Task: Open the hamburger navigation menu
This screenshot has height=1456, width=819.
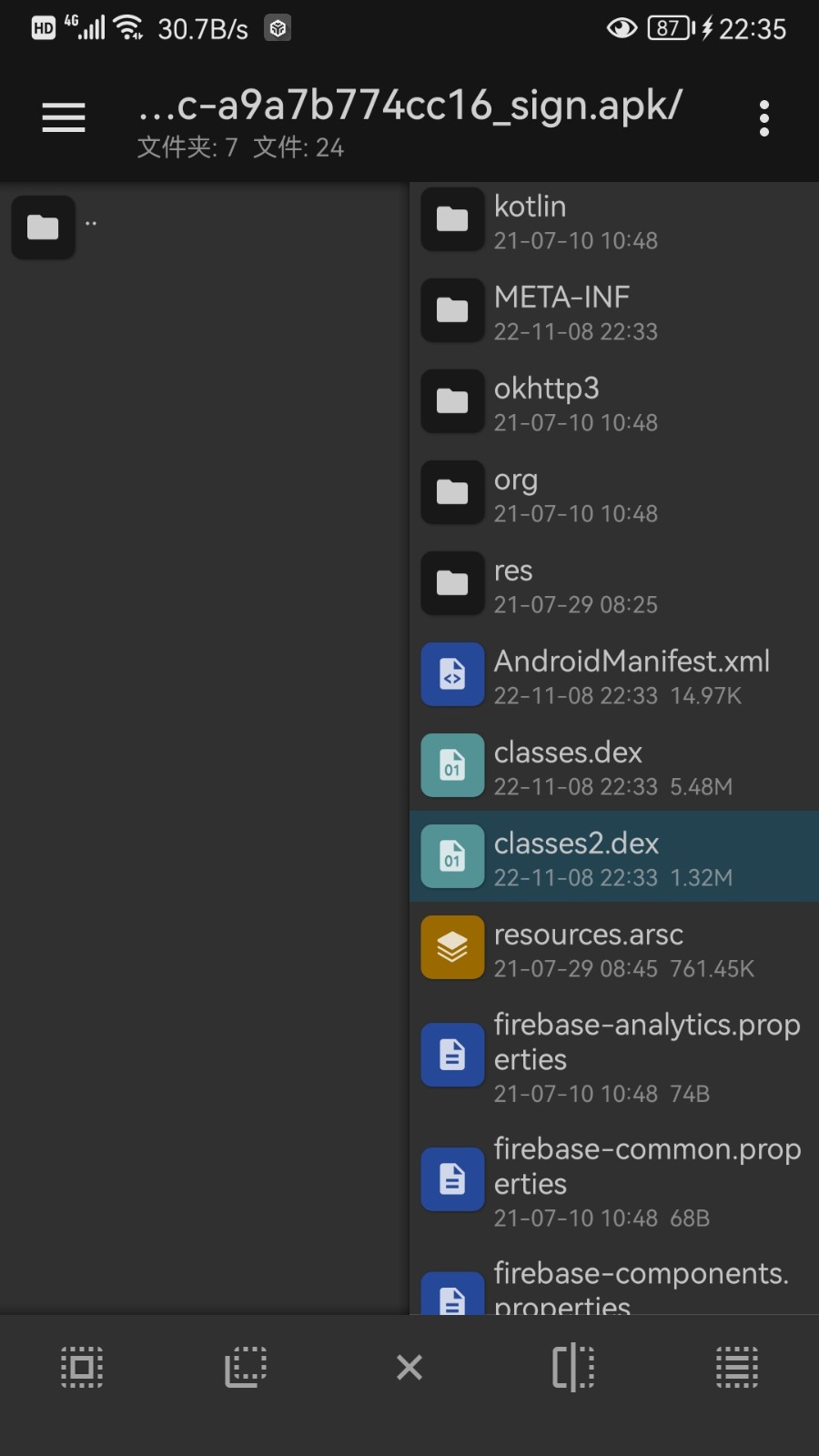Action: tap(64, 117)
